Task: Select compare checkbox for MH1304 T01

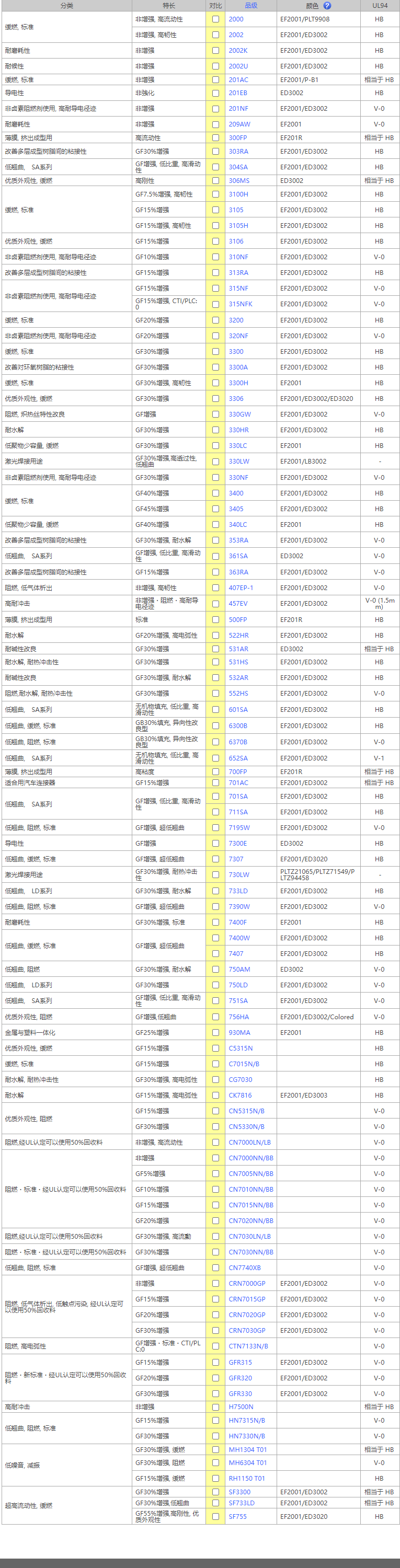Action: tap(215, 1449)
